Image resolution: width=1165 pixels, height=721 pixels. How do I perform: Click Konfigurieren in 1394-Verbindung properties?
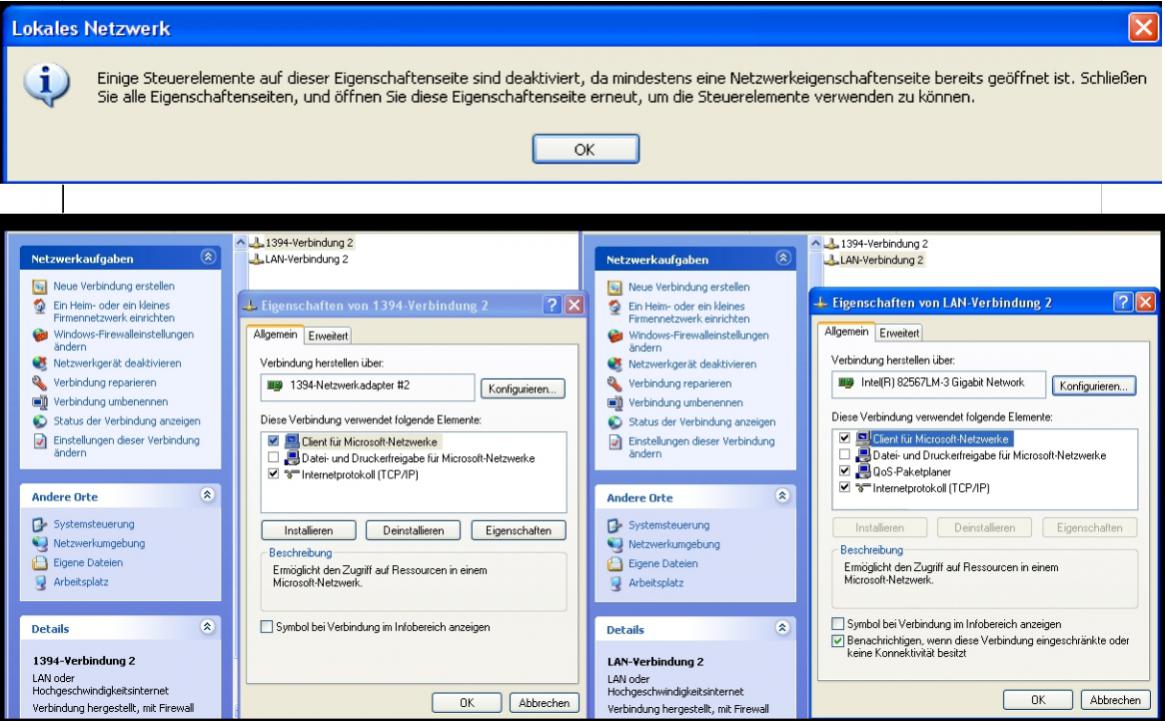pyautogui.click(x=522, y=389)
